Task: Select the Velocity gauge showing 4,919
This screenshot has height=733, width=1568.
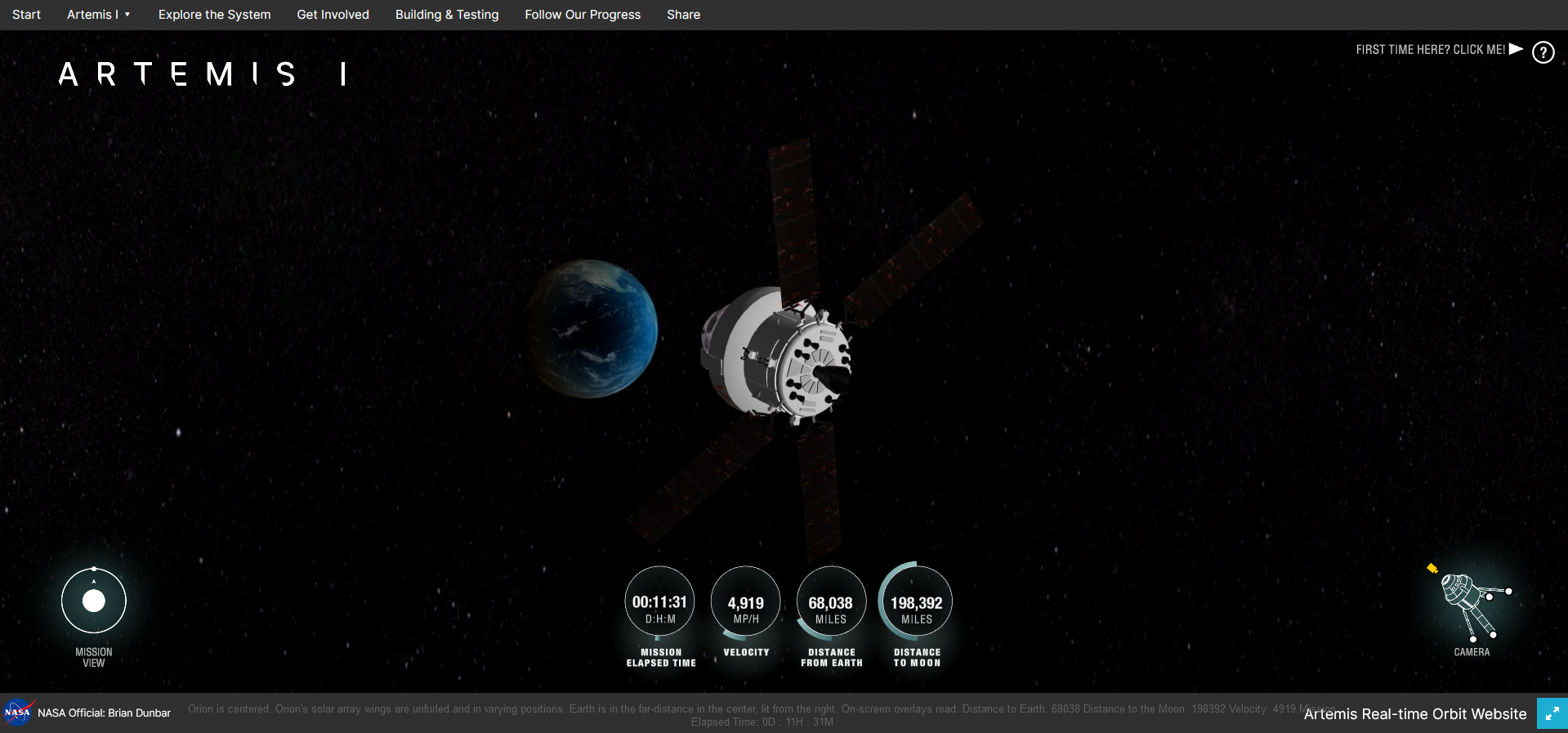Action: pos(745,602)
